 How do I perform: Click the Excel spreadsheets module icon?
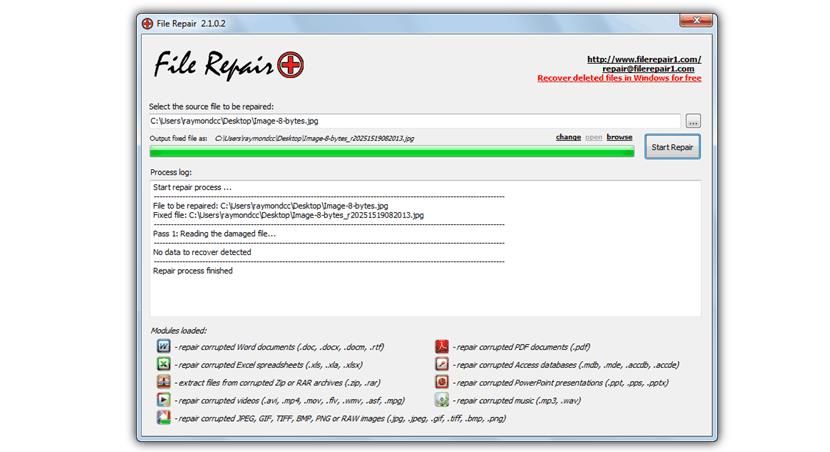click(163, 364)
